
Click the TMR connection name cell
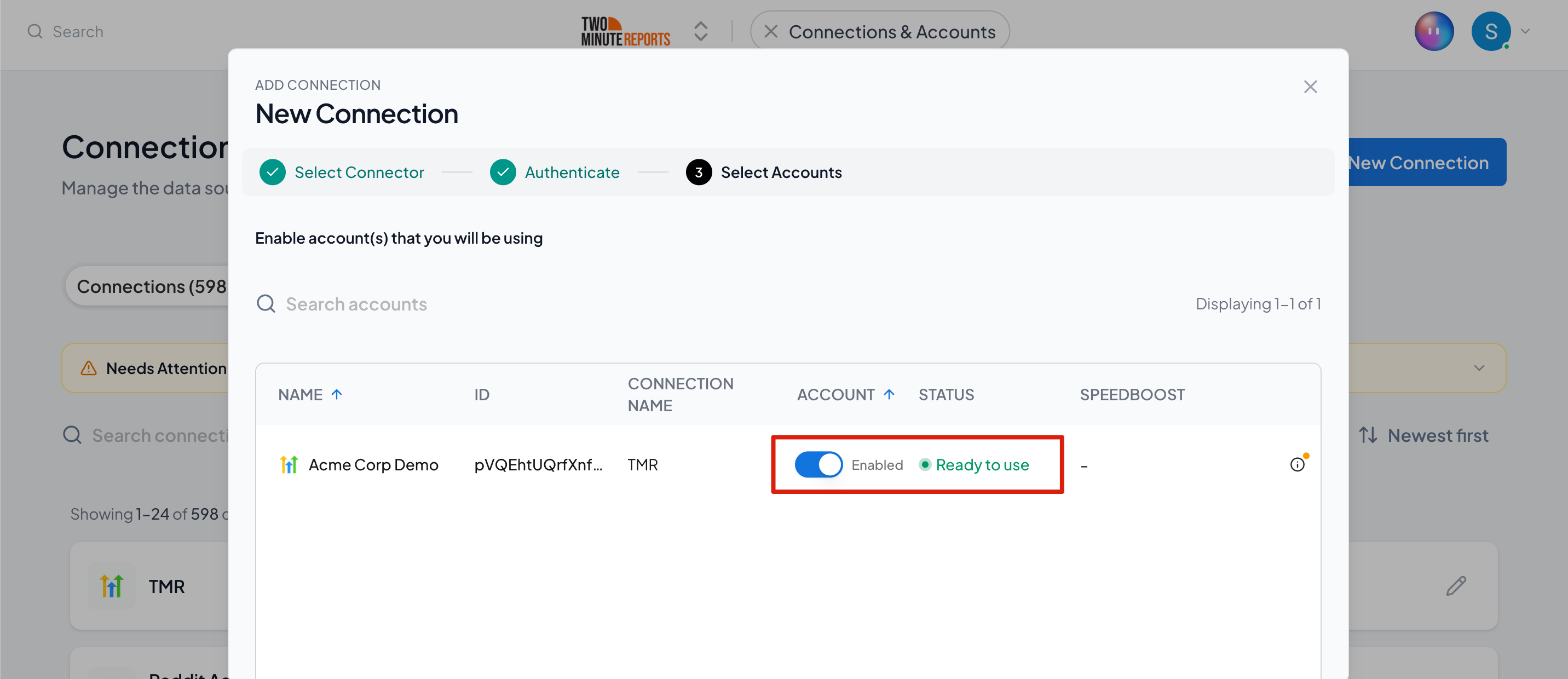tap(642, 465)
